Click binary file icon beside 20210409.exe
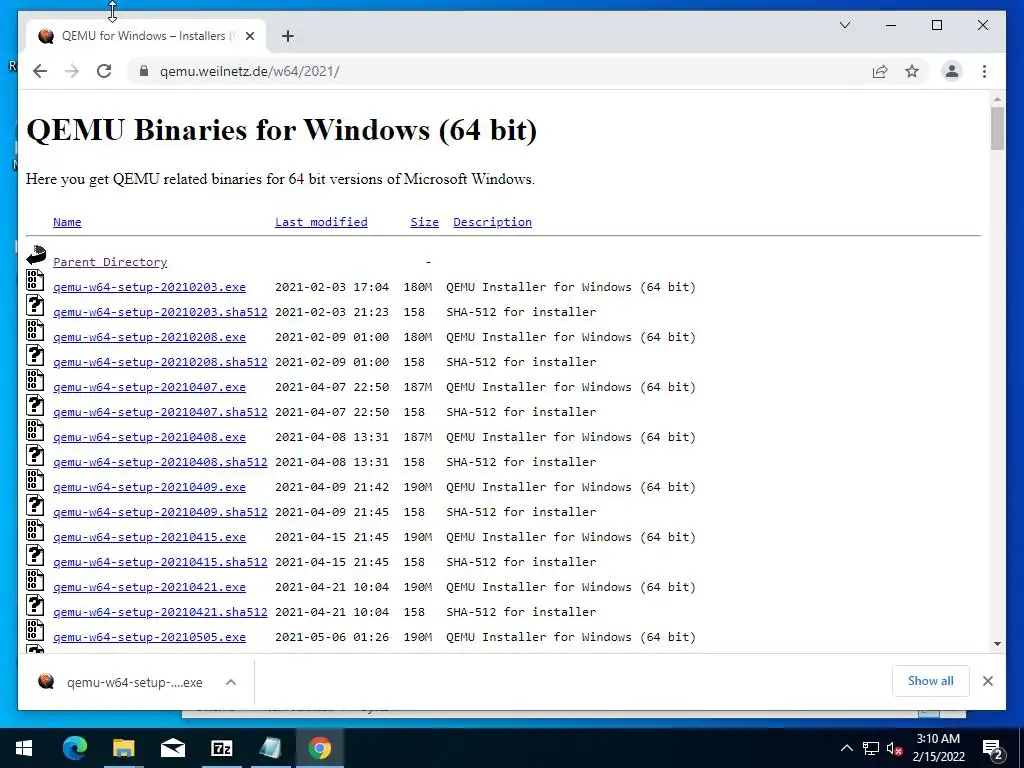 pyautogui.click(x=35, y=480)
